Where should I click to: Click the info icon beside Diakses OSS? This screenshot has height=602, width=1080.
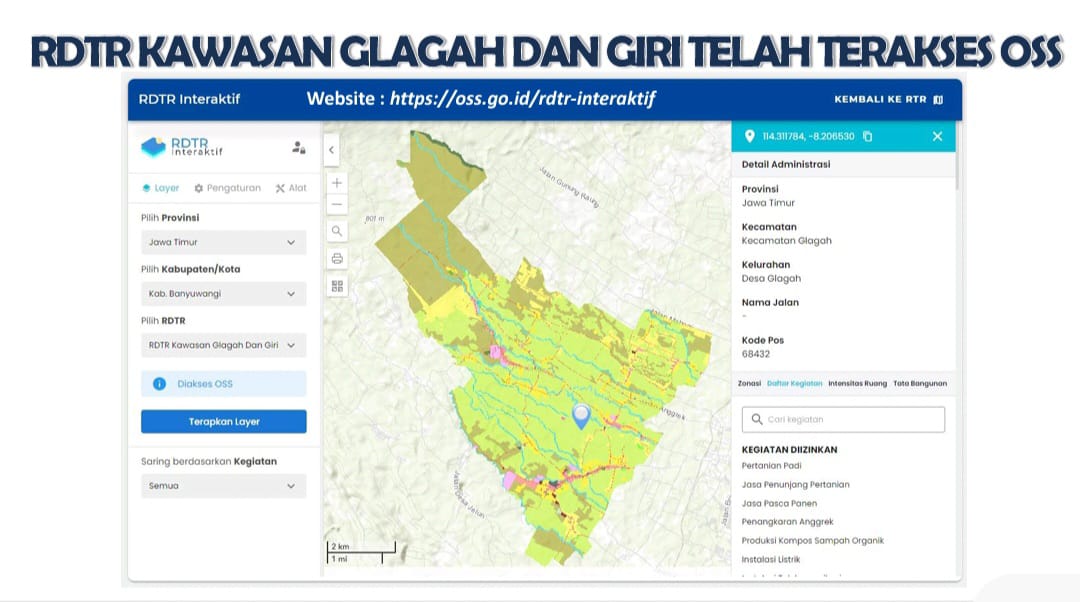pos(159,384)
